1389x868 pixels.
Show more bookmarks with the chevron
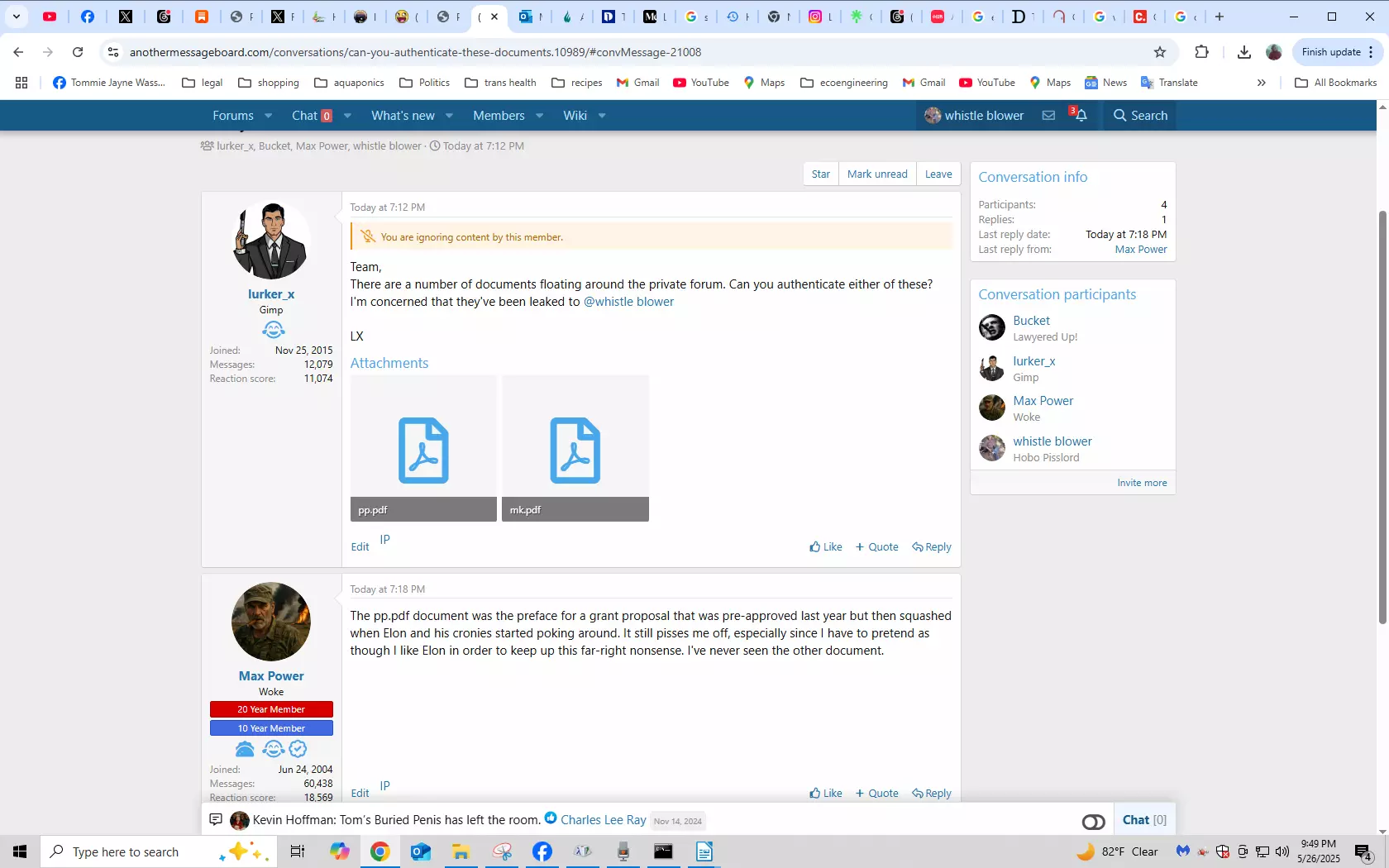pyautogui.click(x=1261, y=83)
